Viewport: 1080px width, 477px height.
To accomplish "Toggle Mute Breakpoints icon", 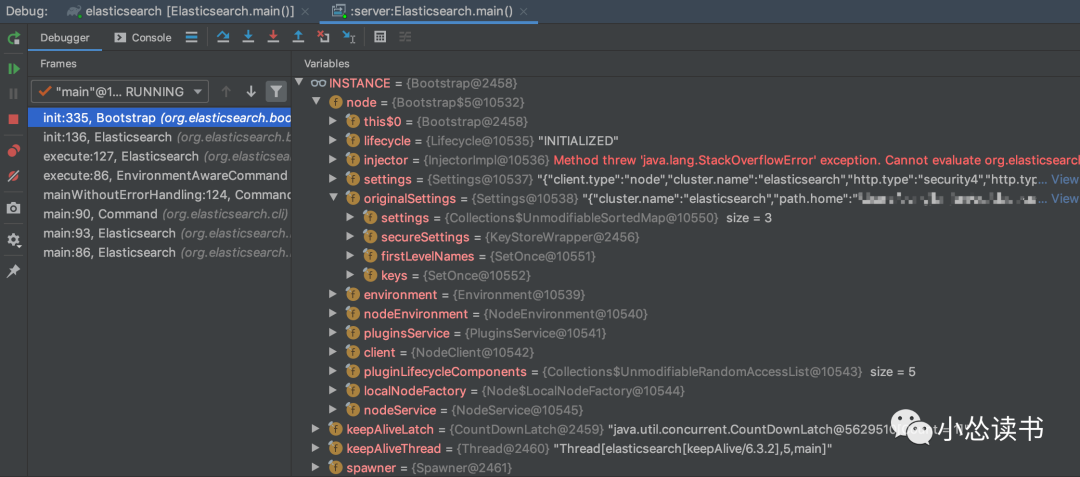I will click(x=13, y=176).
